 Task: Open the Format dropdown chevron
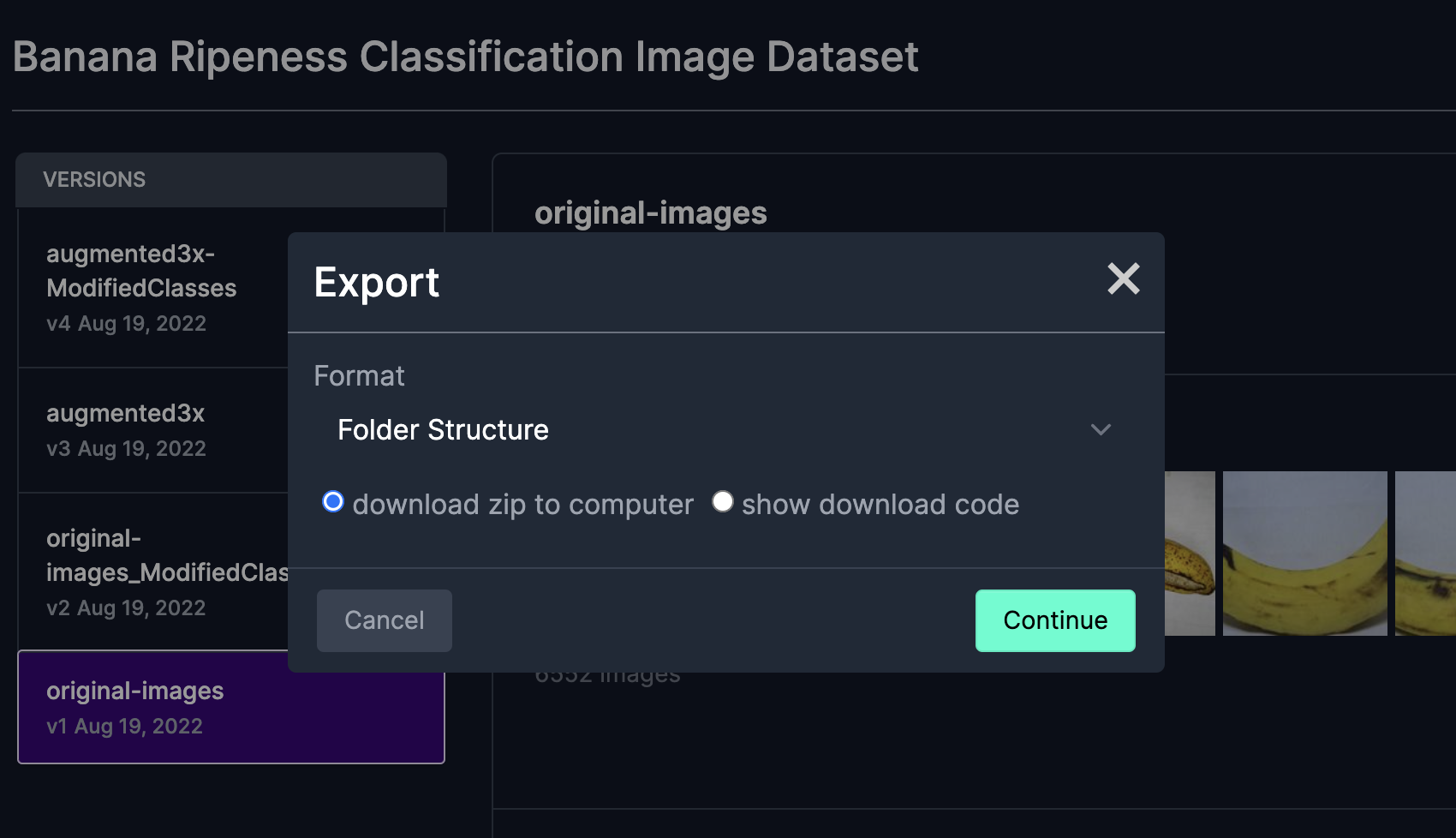(1101, 429)
